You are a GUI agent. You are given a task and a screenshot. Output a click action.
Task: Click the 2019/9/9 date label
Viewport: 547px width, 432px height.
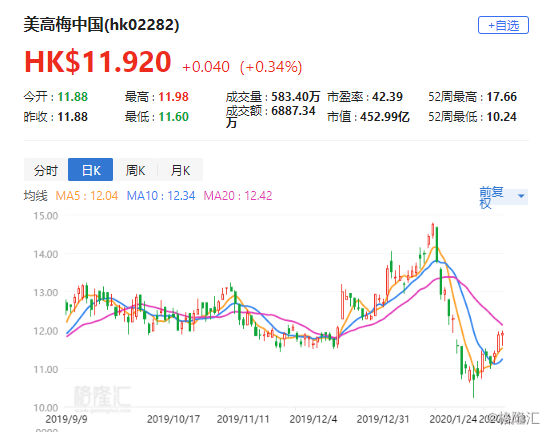point(66,419)
